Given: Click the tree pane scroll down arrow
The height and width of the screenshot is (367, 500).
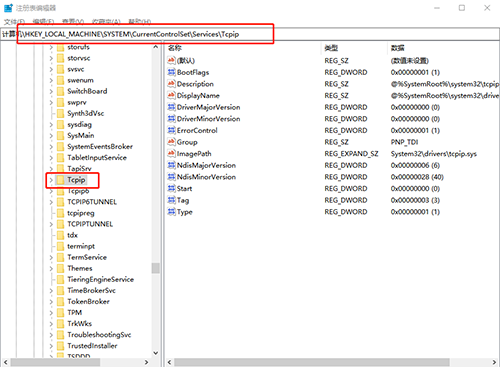Looking at the screenshot, I should (x=155, y=353).
